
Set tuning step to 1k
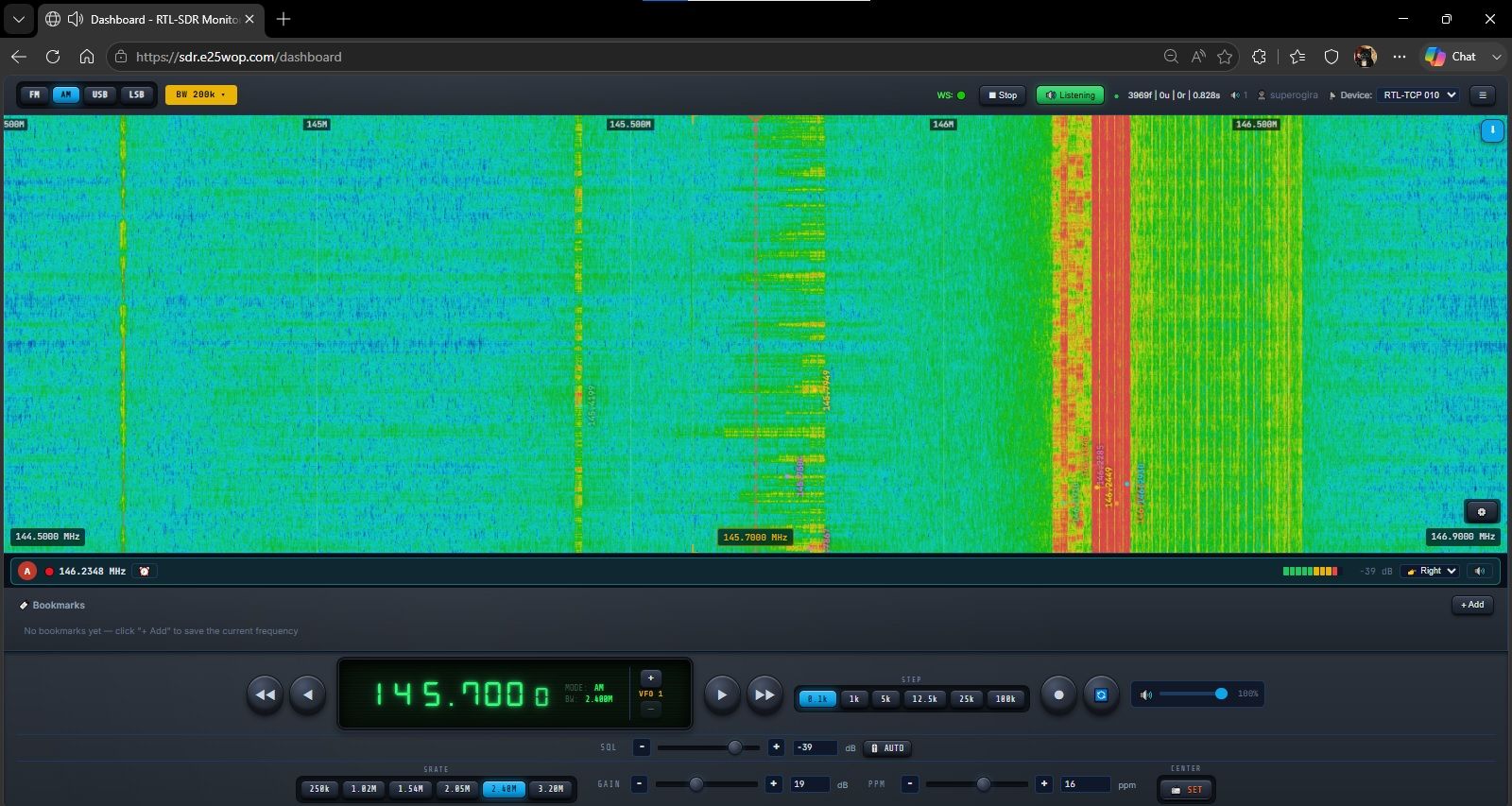point(854,698)
